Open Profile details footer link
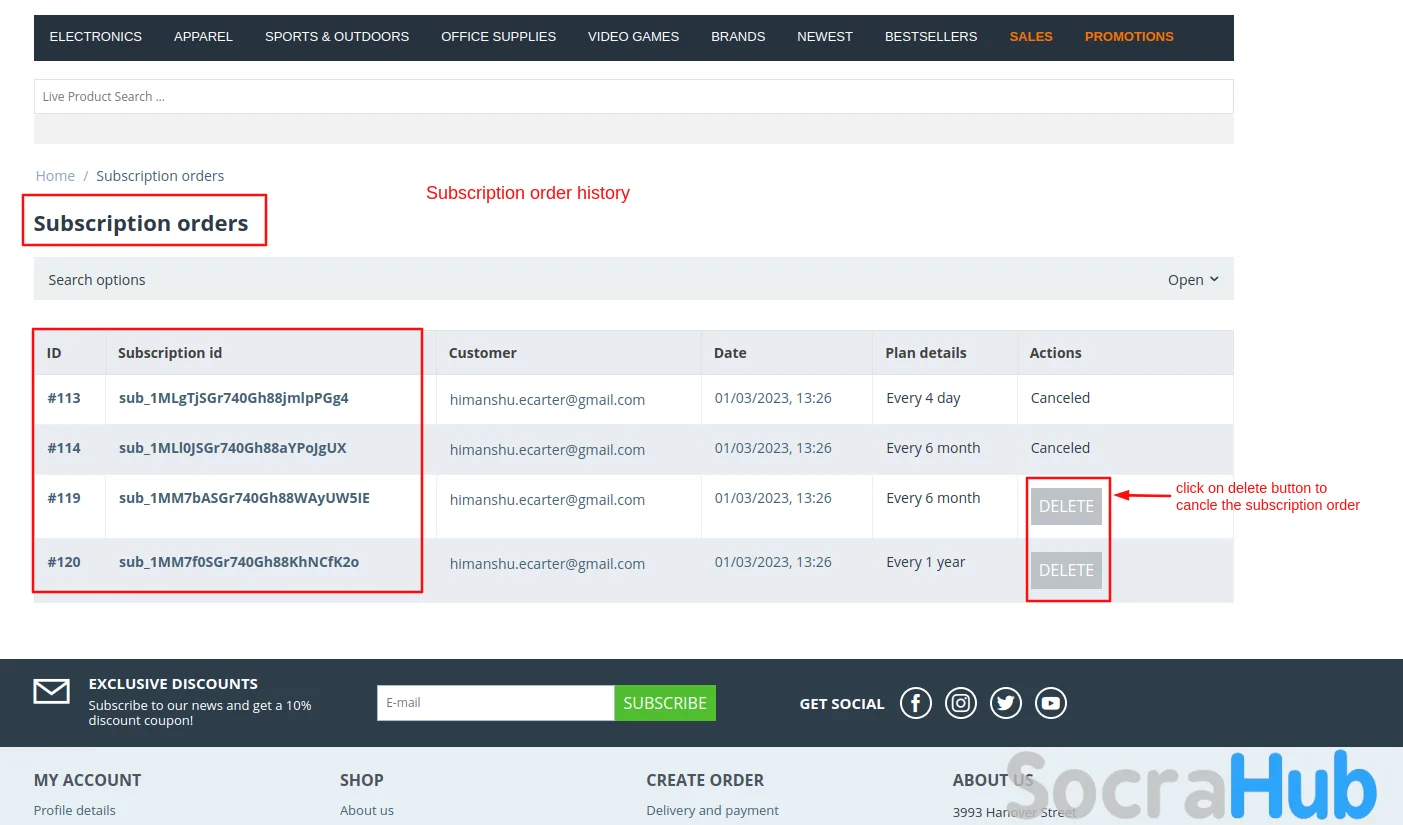 click(75, 810)
